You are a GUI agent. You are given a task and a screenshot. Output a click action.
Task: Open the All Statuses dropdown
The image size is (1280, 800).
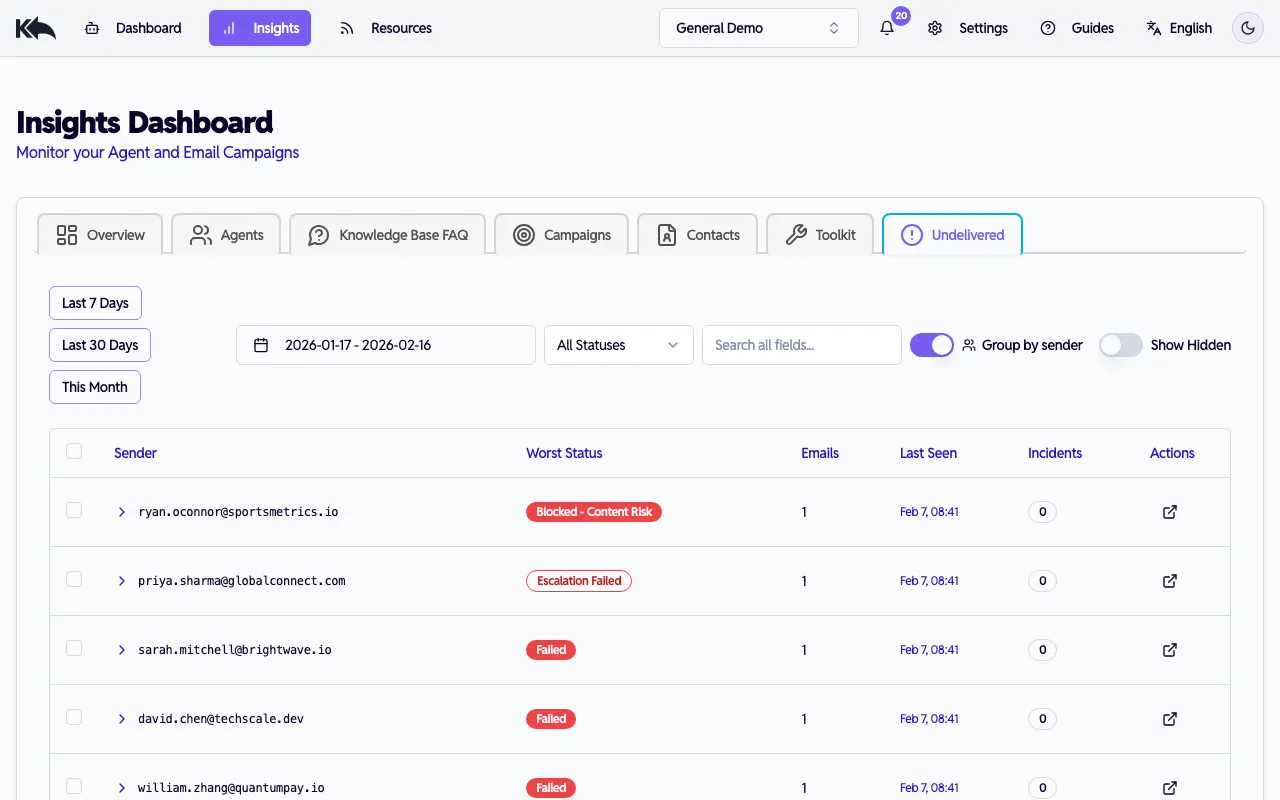coord(618,345)
